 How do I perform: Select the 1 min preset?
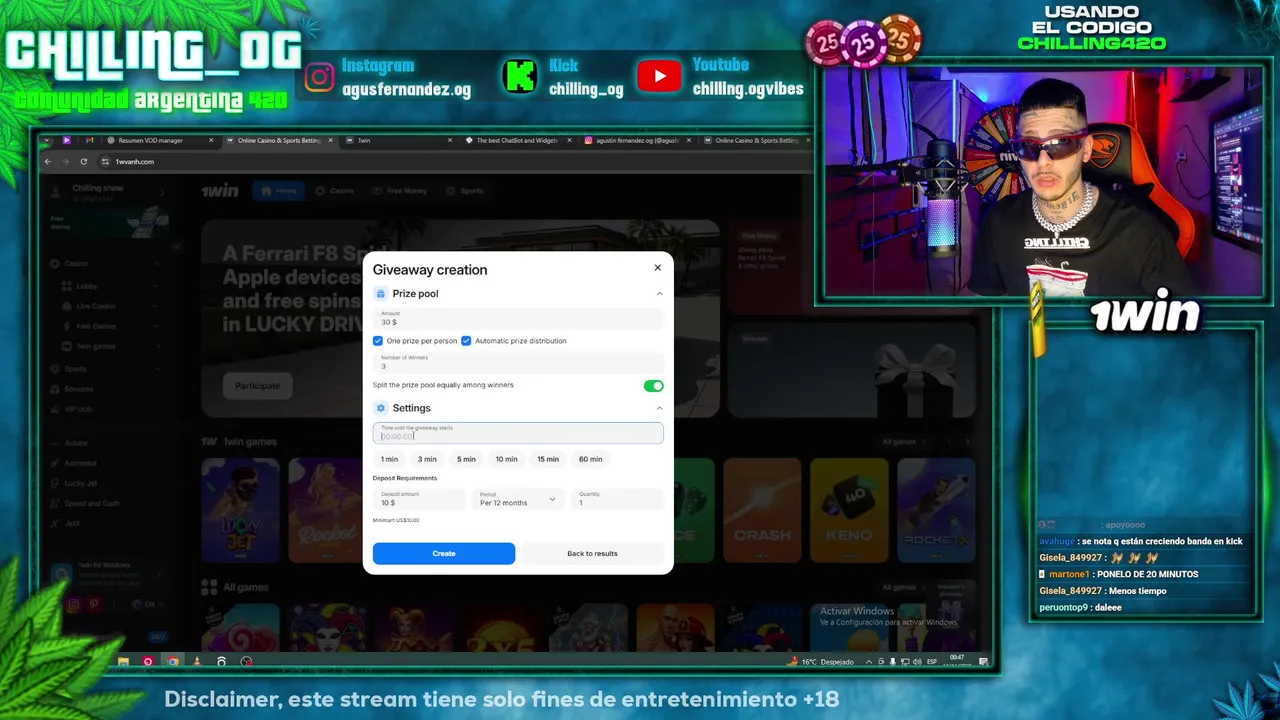pos(389,459)
